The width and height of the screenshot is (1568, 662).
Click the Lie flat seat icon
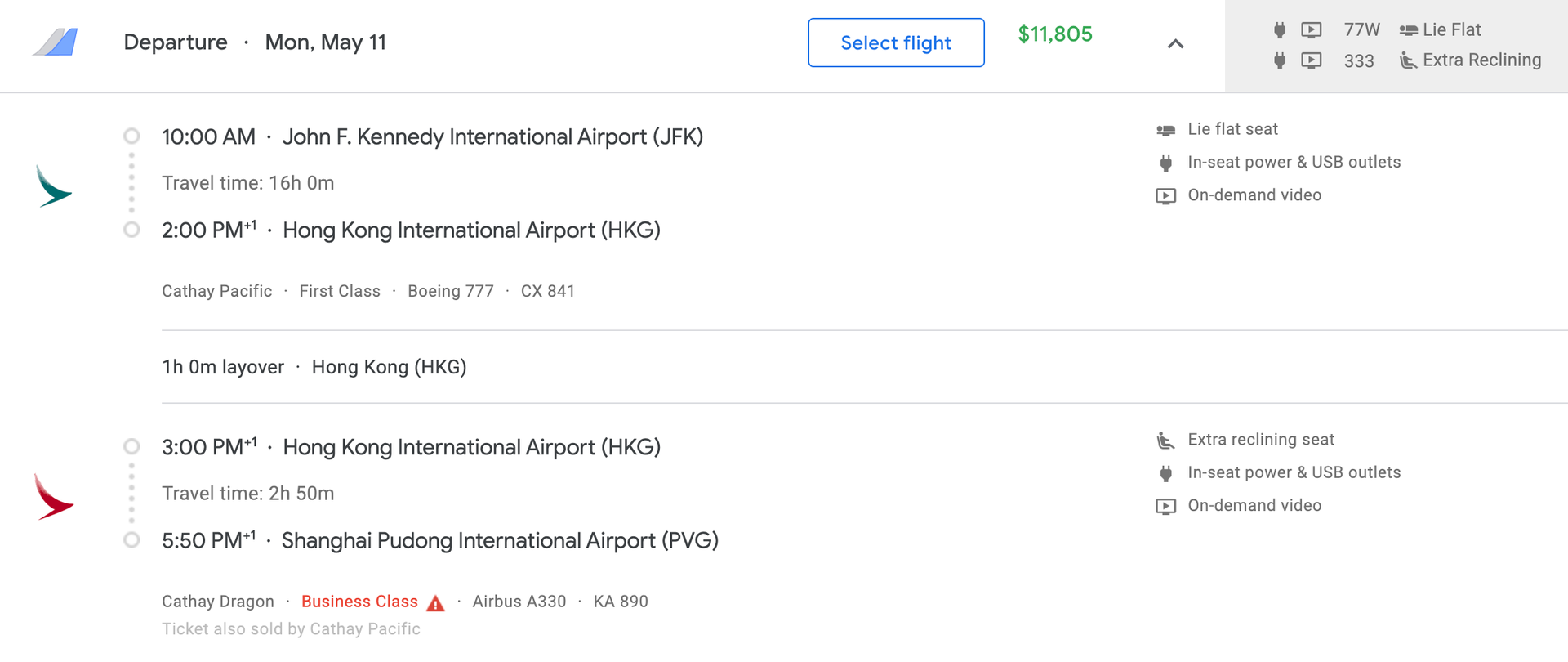click(1165, 130)
